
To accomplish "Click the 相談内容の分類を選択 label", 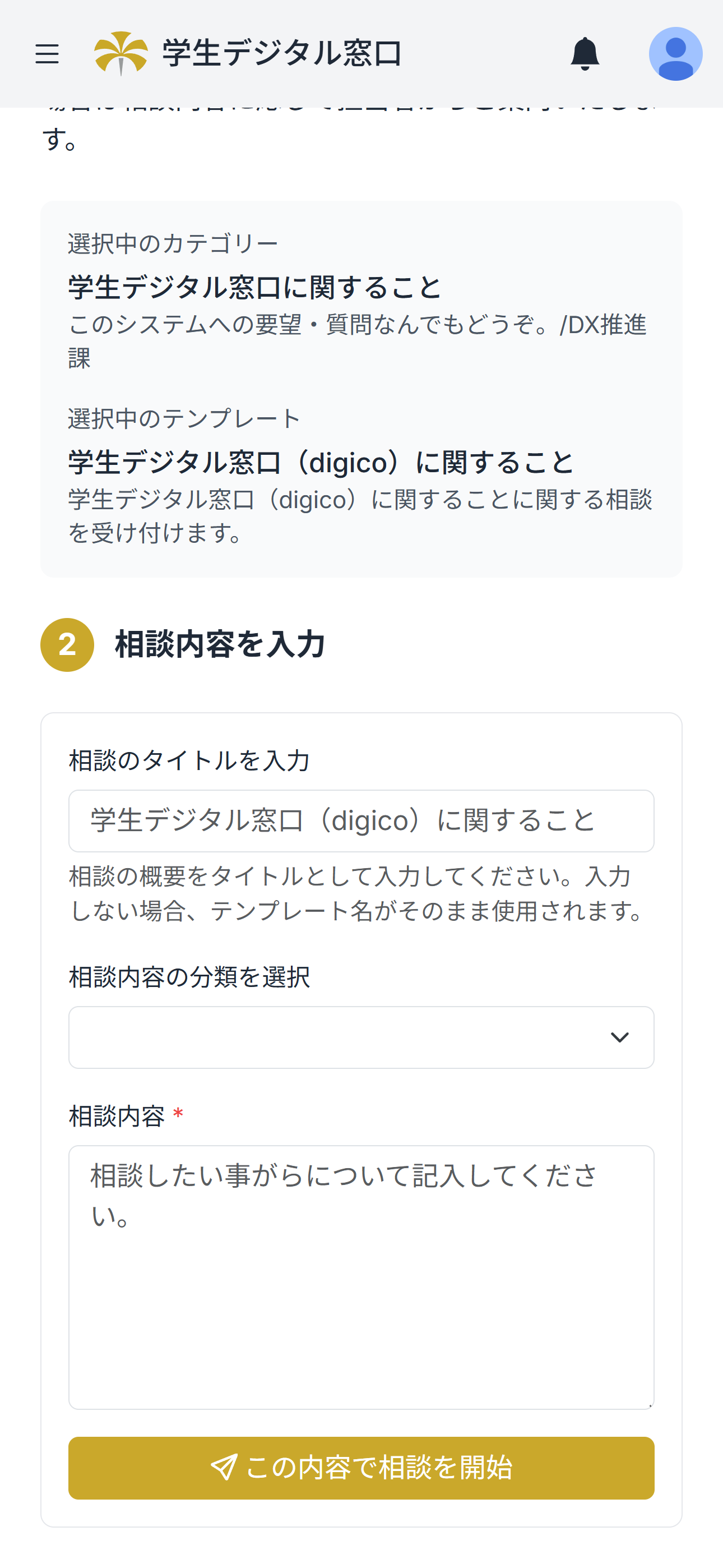I will (x=189, y=977).
